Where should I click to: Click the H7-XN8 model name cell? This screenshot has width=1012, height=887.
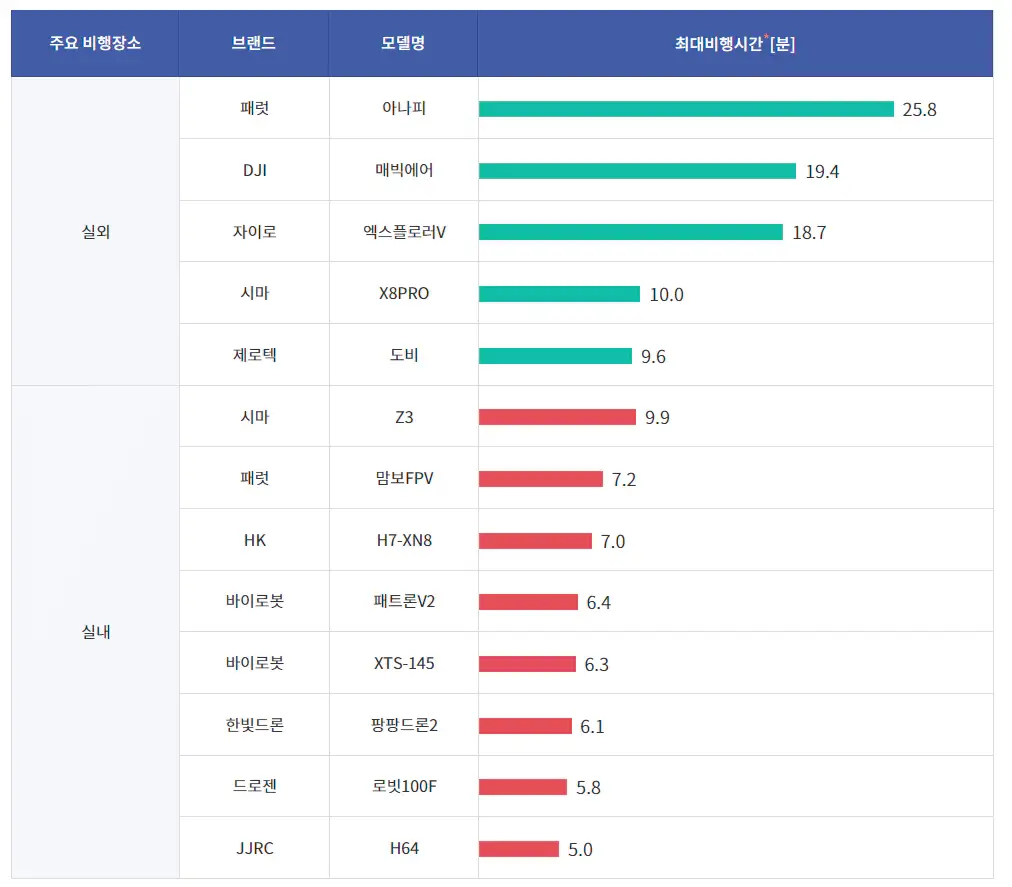(x=402, y=540)
